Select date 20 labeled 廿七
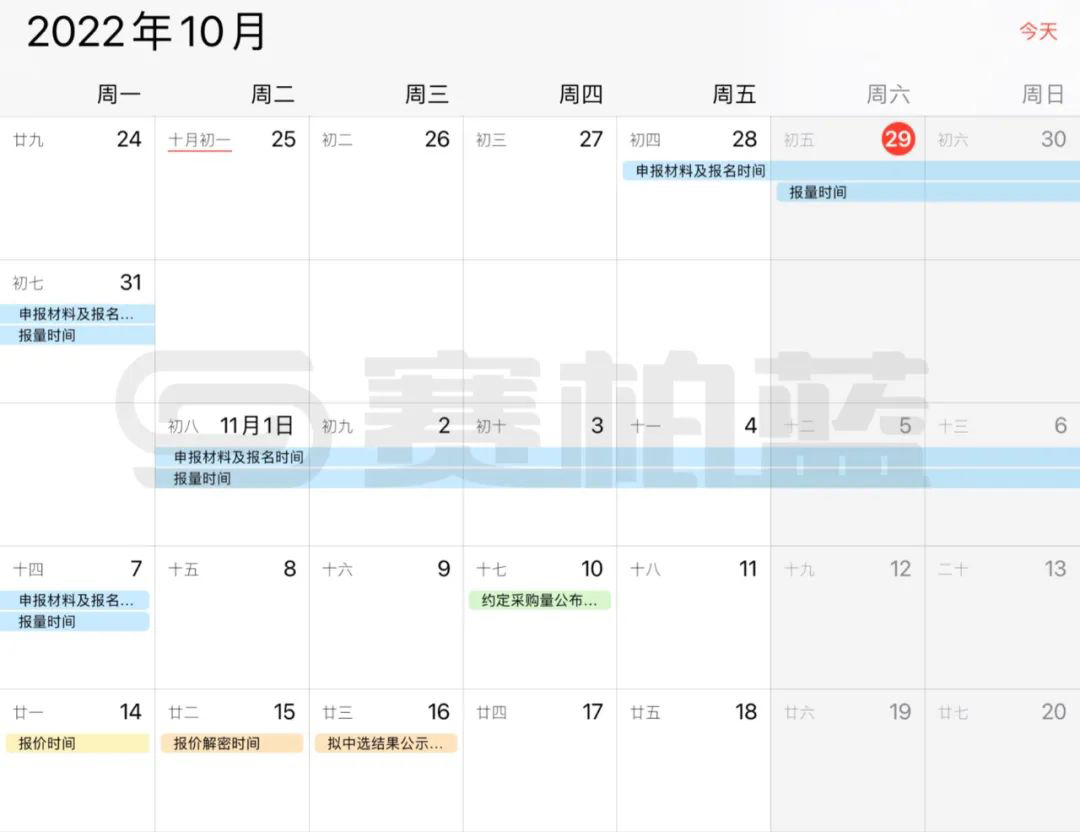Viewport: 1080px width, 832px height. click(1054, 711)
